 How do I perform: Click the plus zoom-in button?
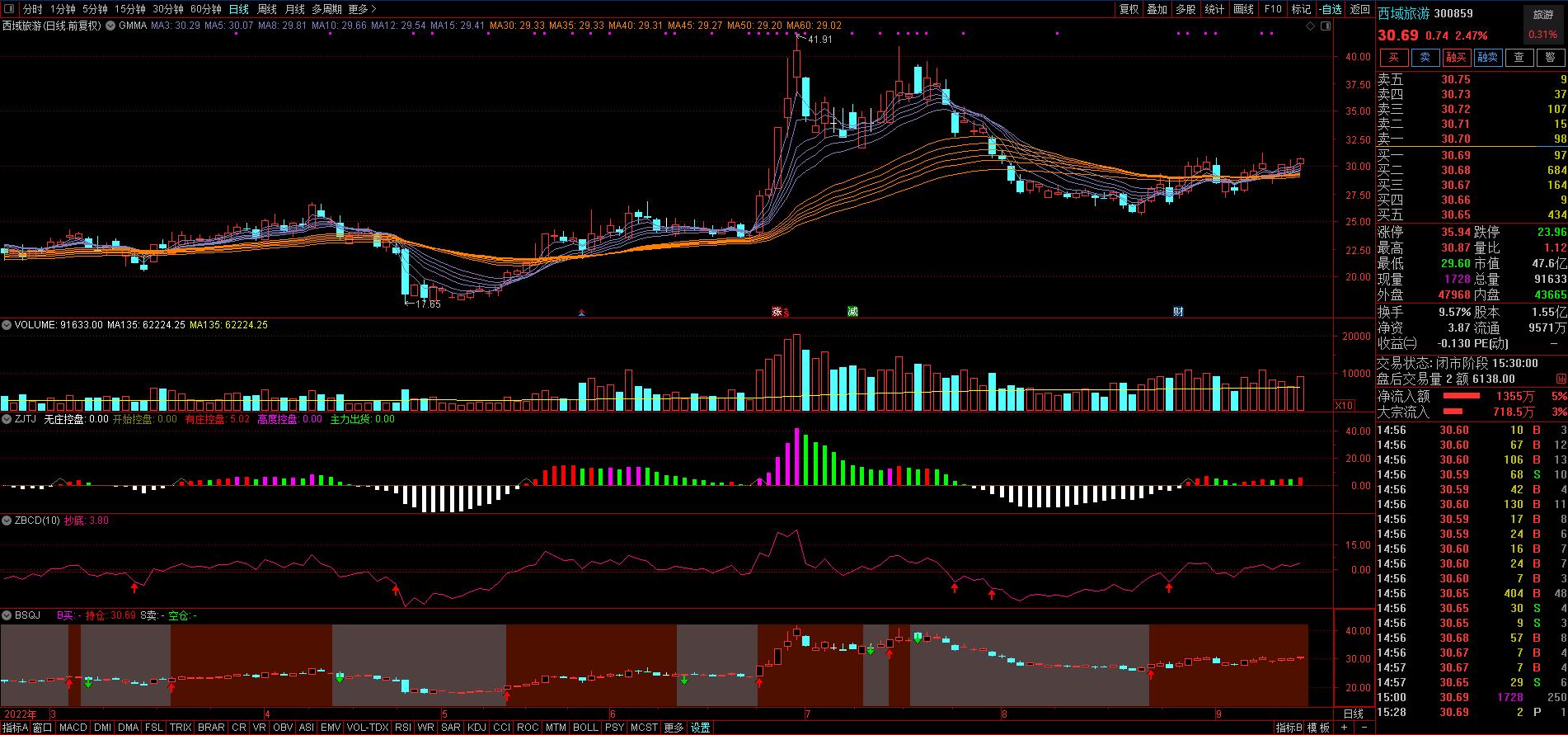coord(1345,728)
